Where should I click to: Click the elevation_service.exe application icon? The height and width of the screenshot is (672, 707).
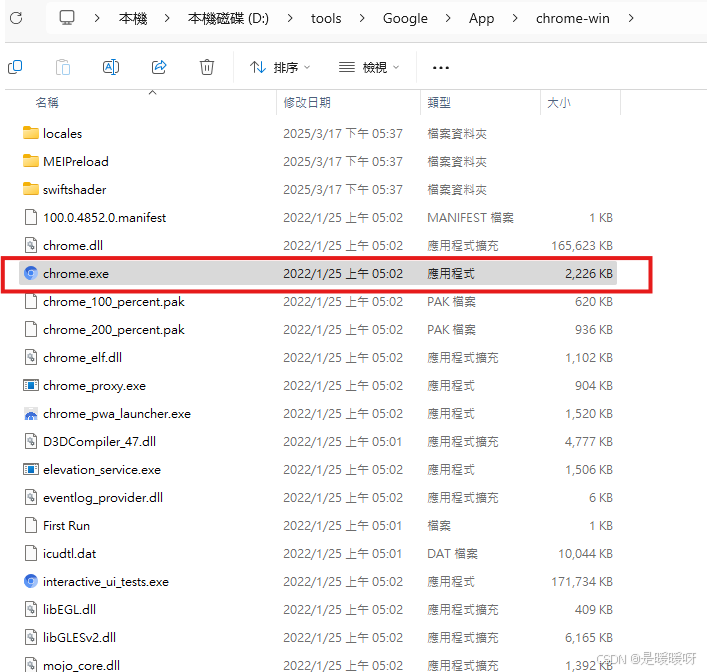point(31,469)
